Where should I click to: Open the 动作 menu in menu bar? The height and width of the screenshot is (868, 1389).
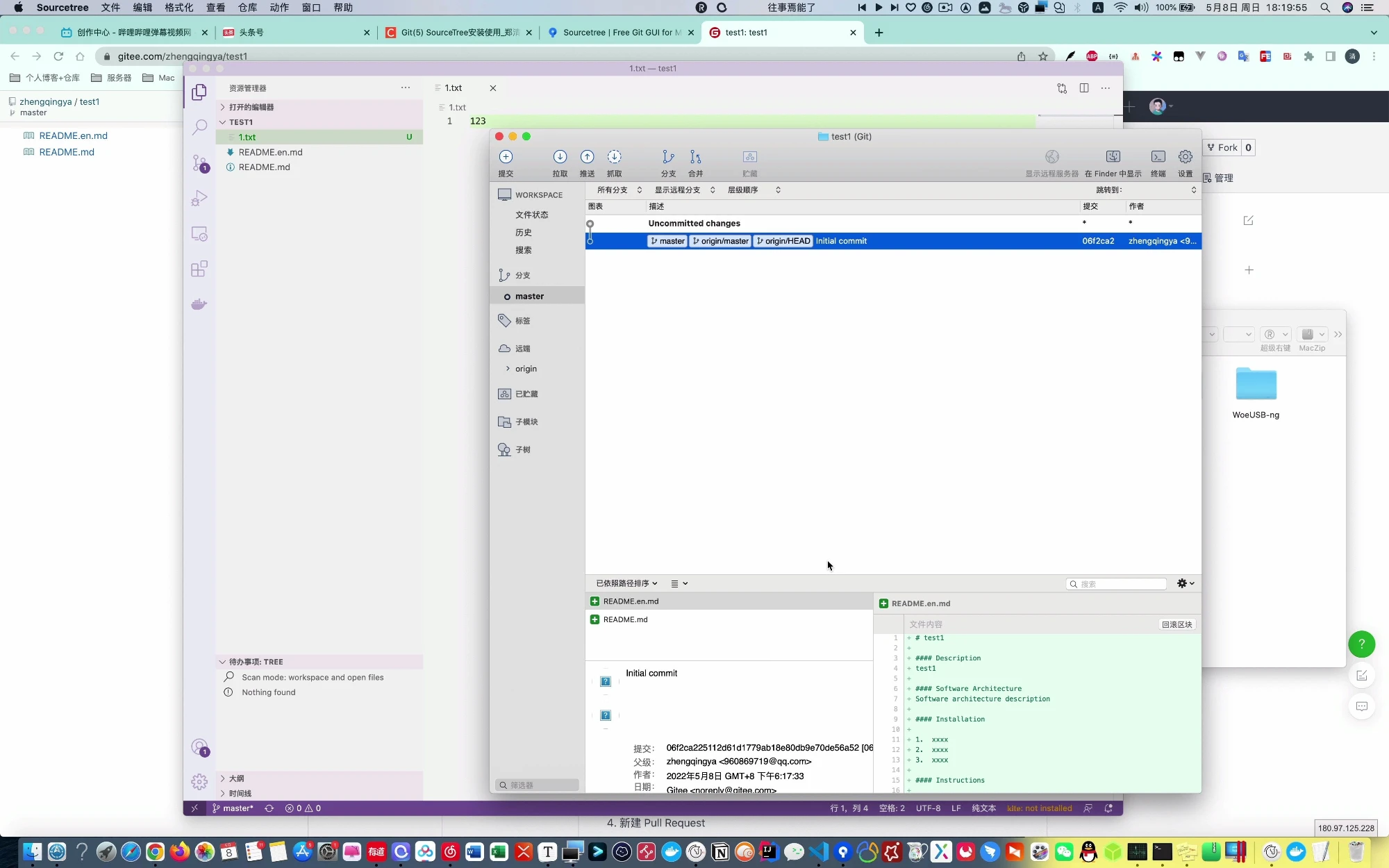click(x=279, y=8)
